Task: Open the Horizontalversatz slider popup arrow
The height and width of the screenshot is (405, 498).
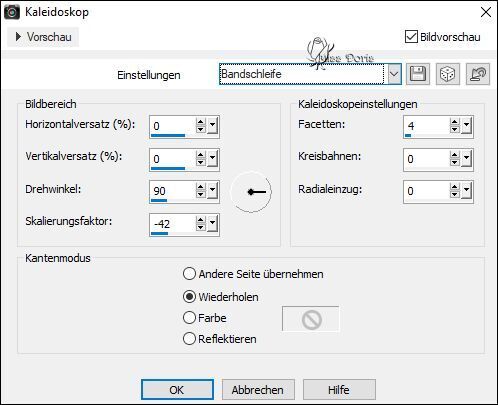Action: 212,126
